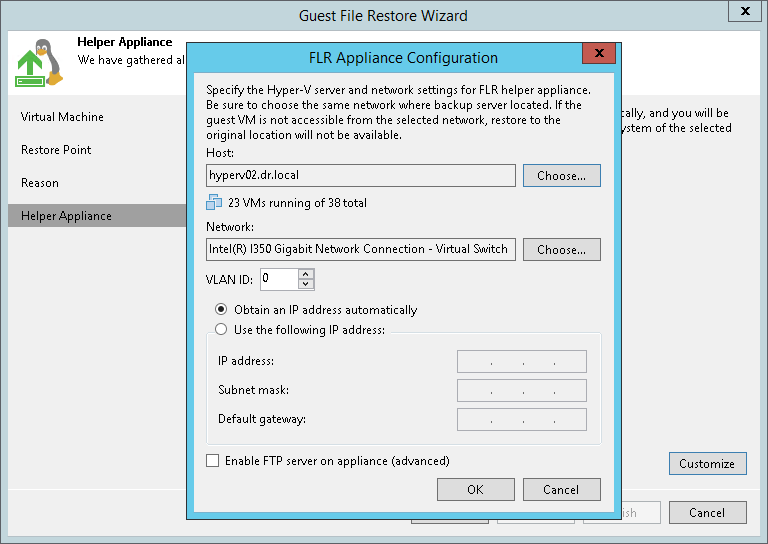Click Choose button next to Network
The height and width of the screenshot is (544, 768).
click(561, 250)
